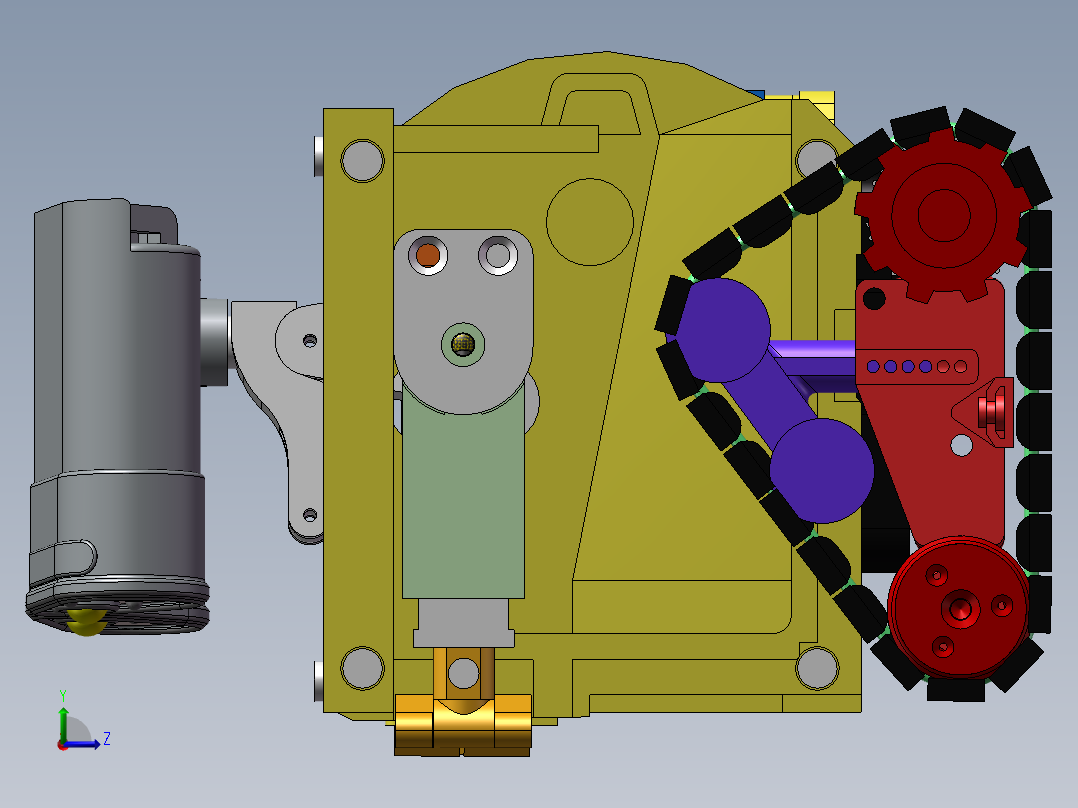Click the center screw on the gray plate
Screen dimensions: 1078x808
click(x=463, y=344)
